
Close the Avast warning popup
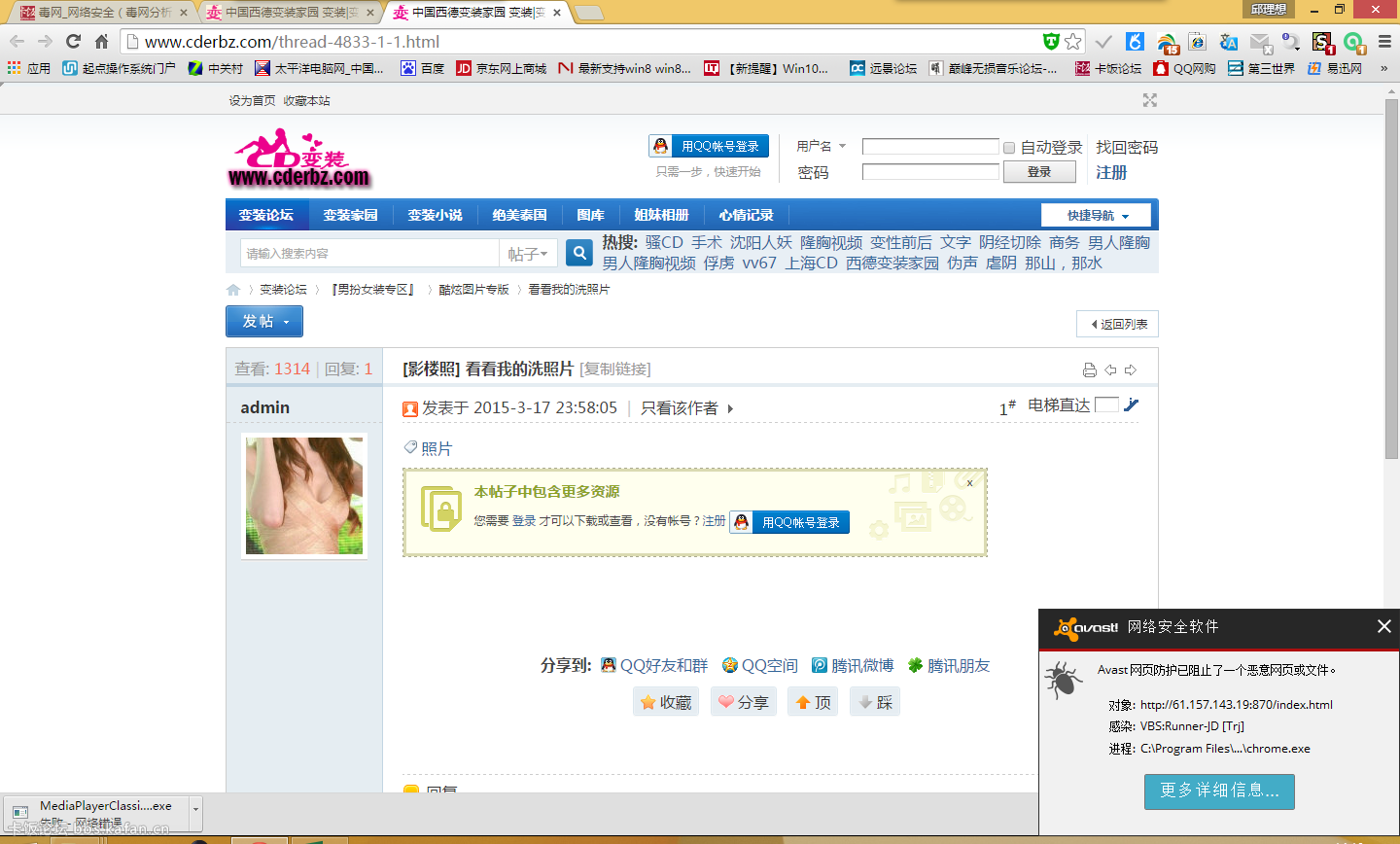[1384, 626]
